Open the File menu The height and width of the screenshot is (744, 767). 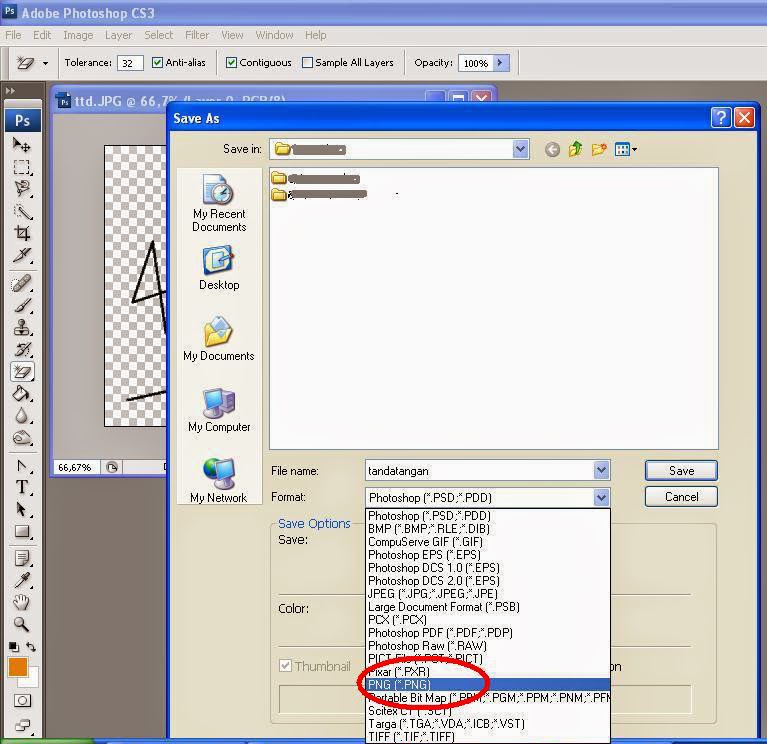point(13,35)
